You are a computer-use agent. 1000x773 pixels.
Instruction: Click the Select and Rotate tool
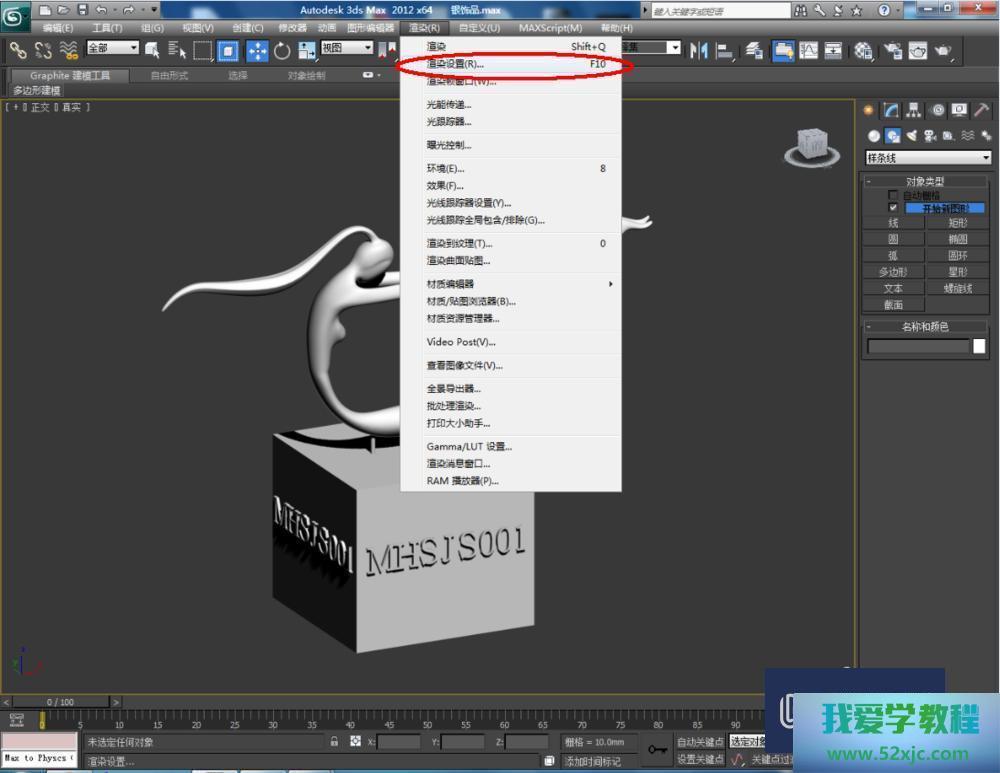pyautogui.click(x=282, y=50)
